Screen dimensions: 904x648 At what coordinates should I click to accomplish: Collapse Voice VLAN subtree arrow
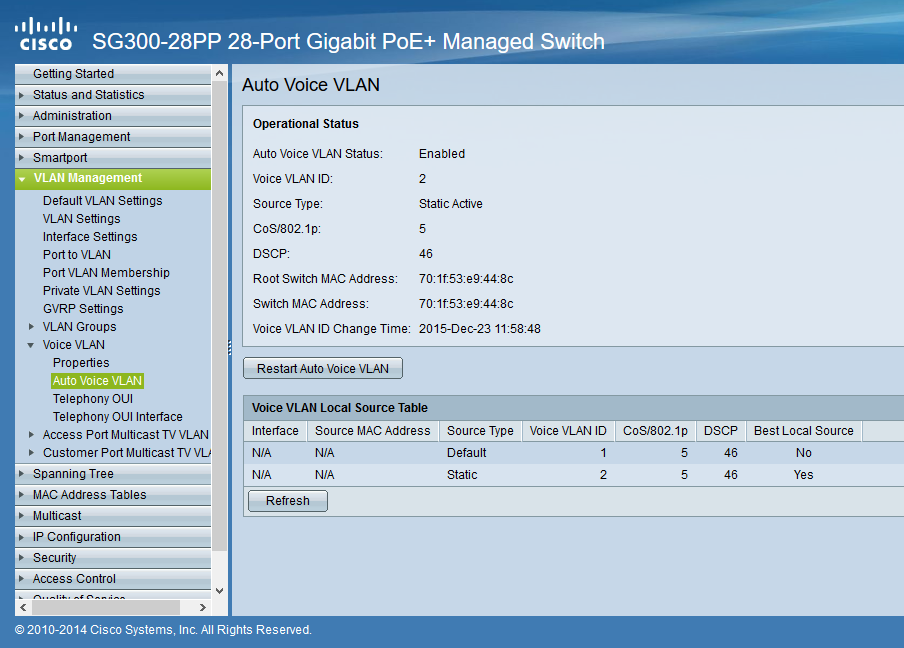[31, 345]
